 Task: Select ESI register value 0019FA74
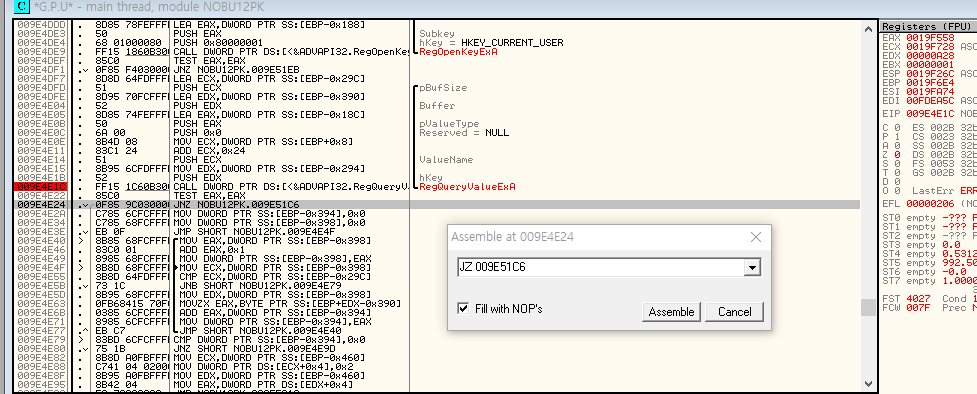pos(930,92)
